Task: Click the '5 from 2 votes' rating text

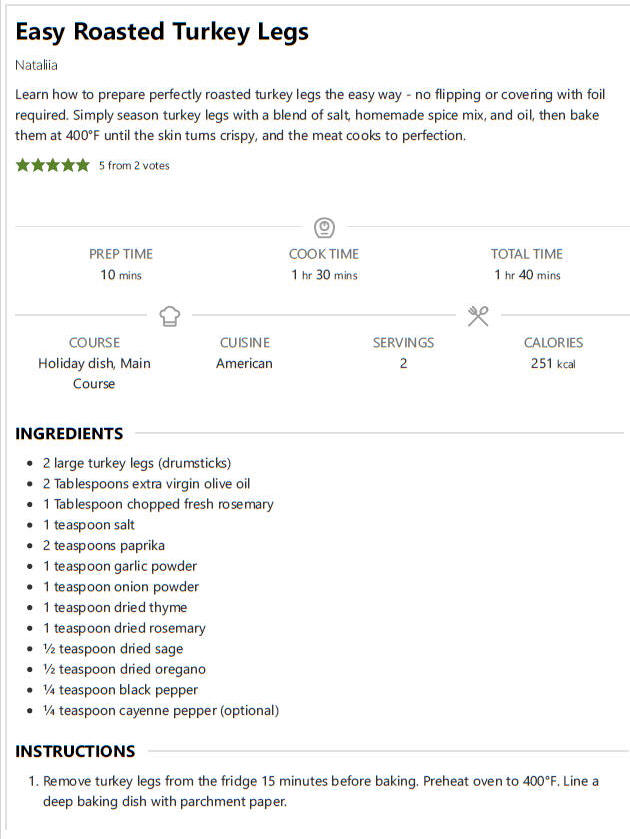Action: point(134,165)
